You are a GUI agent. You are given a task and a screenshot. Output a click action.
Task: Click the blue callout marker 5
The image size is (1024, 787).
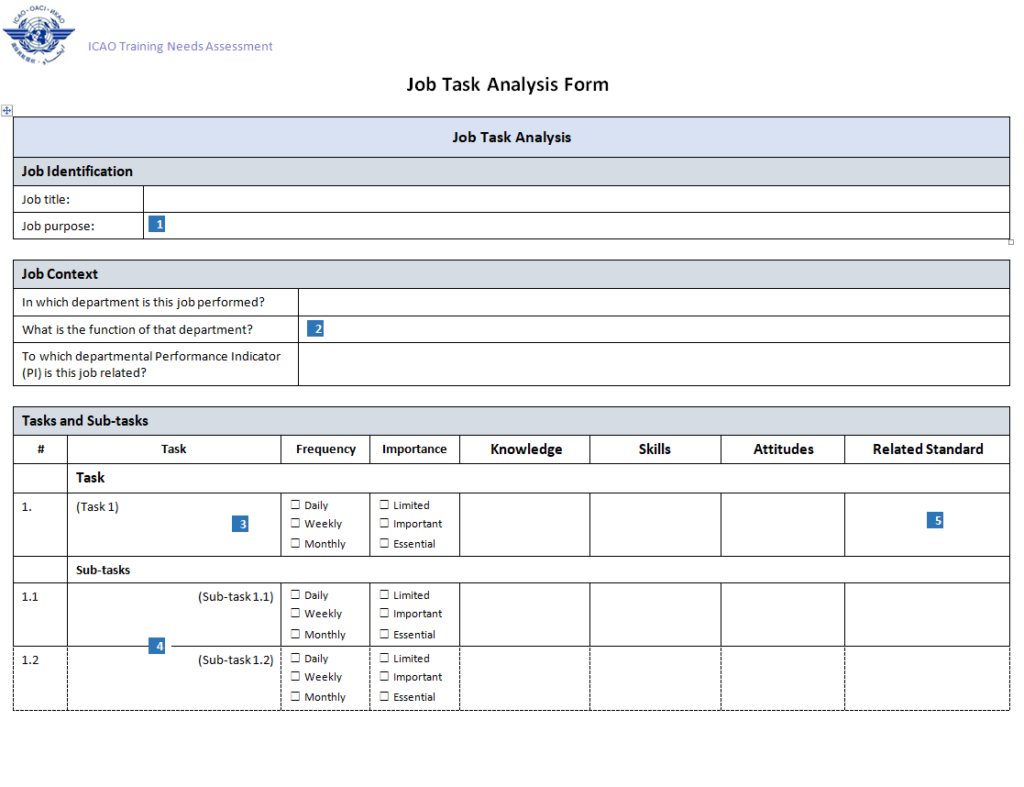coord(935,520)
